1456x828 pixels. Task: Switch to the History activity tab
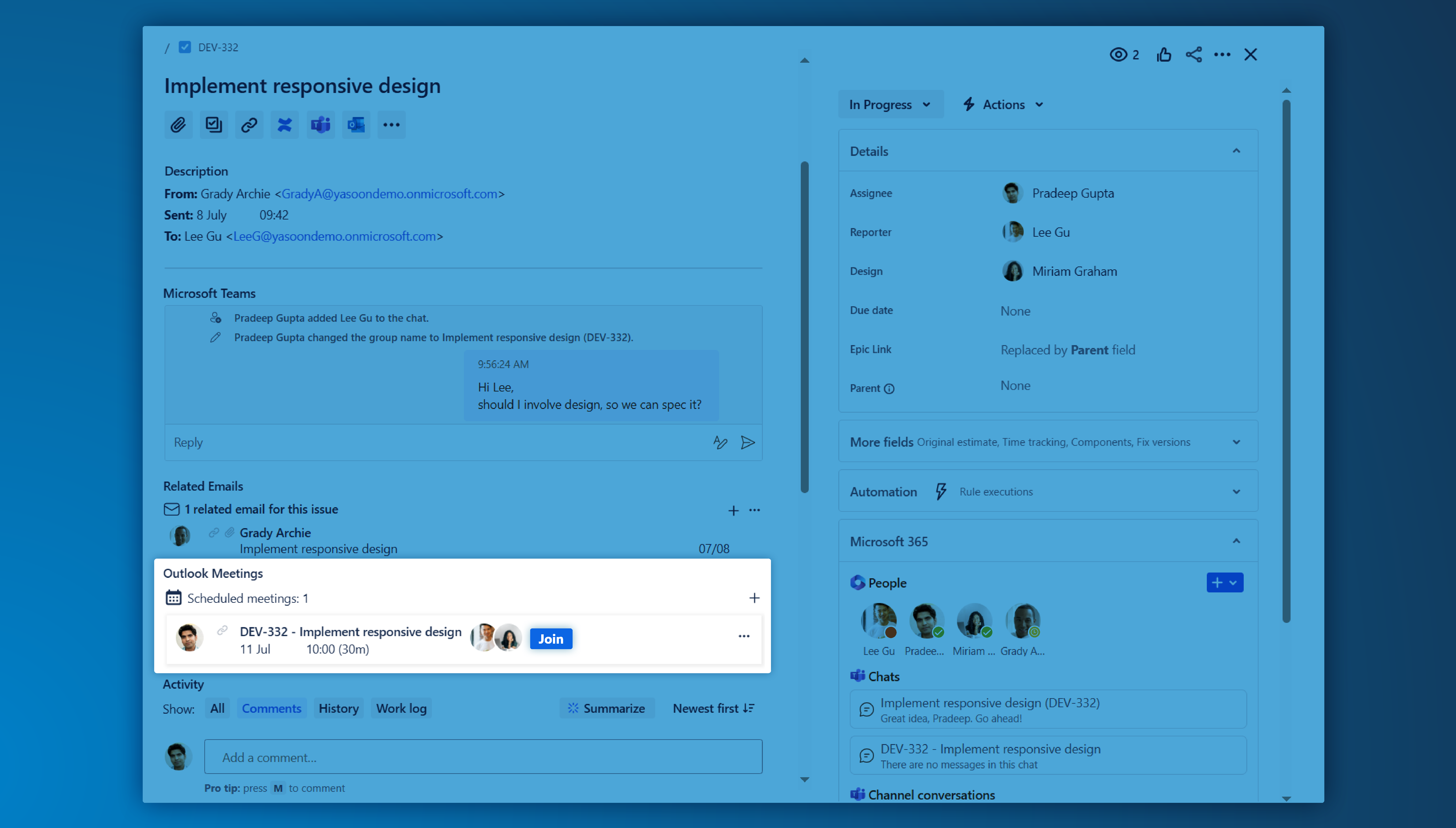[x=338, y=708]
